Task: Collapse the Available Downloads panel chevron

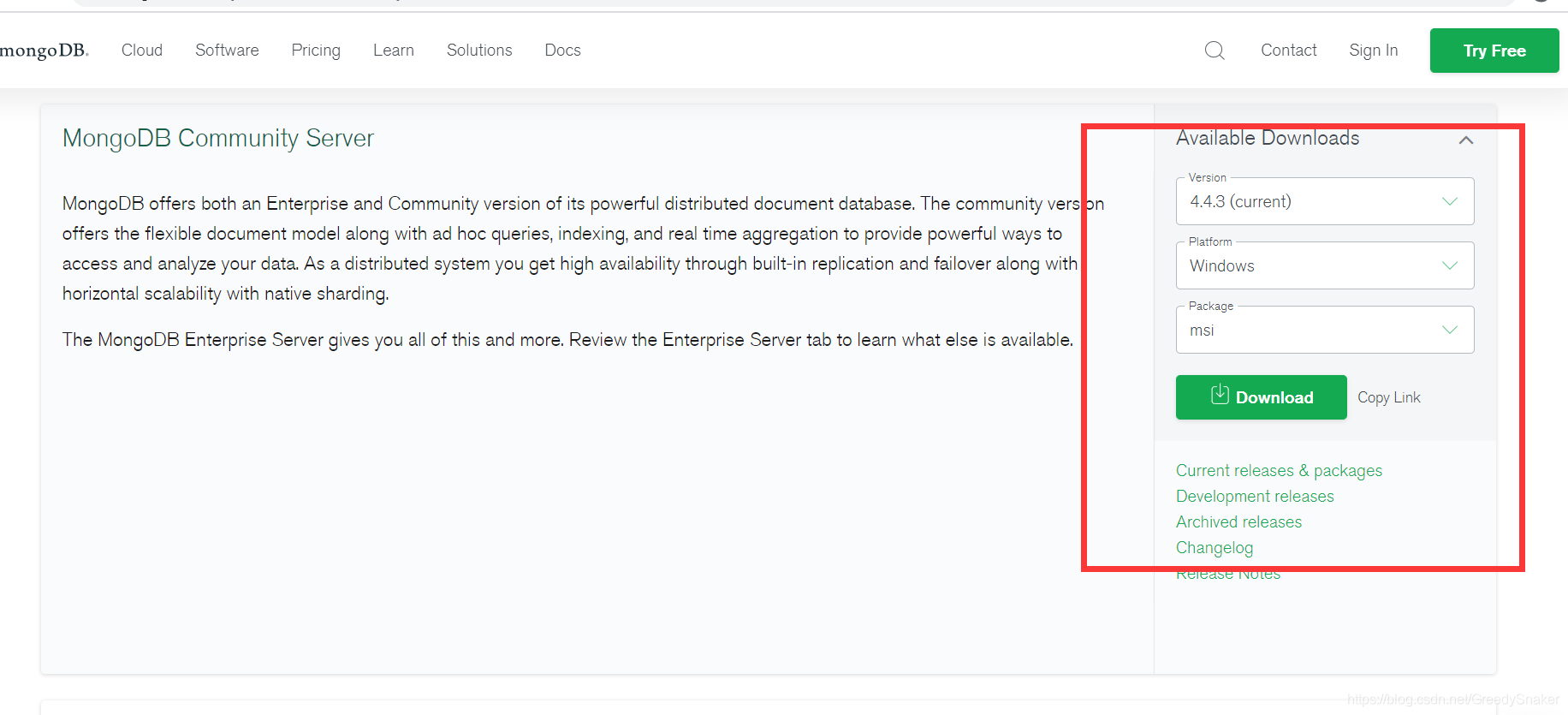Action: tap(1466, 140)
